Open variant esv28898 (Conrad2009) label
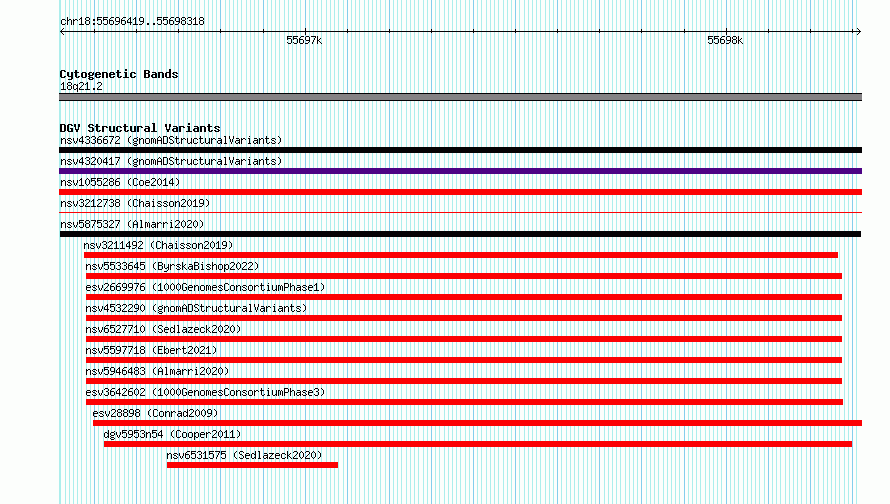This screenshot has width=890, height=504. coord(155,413)
